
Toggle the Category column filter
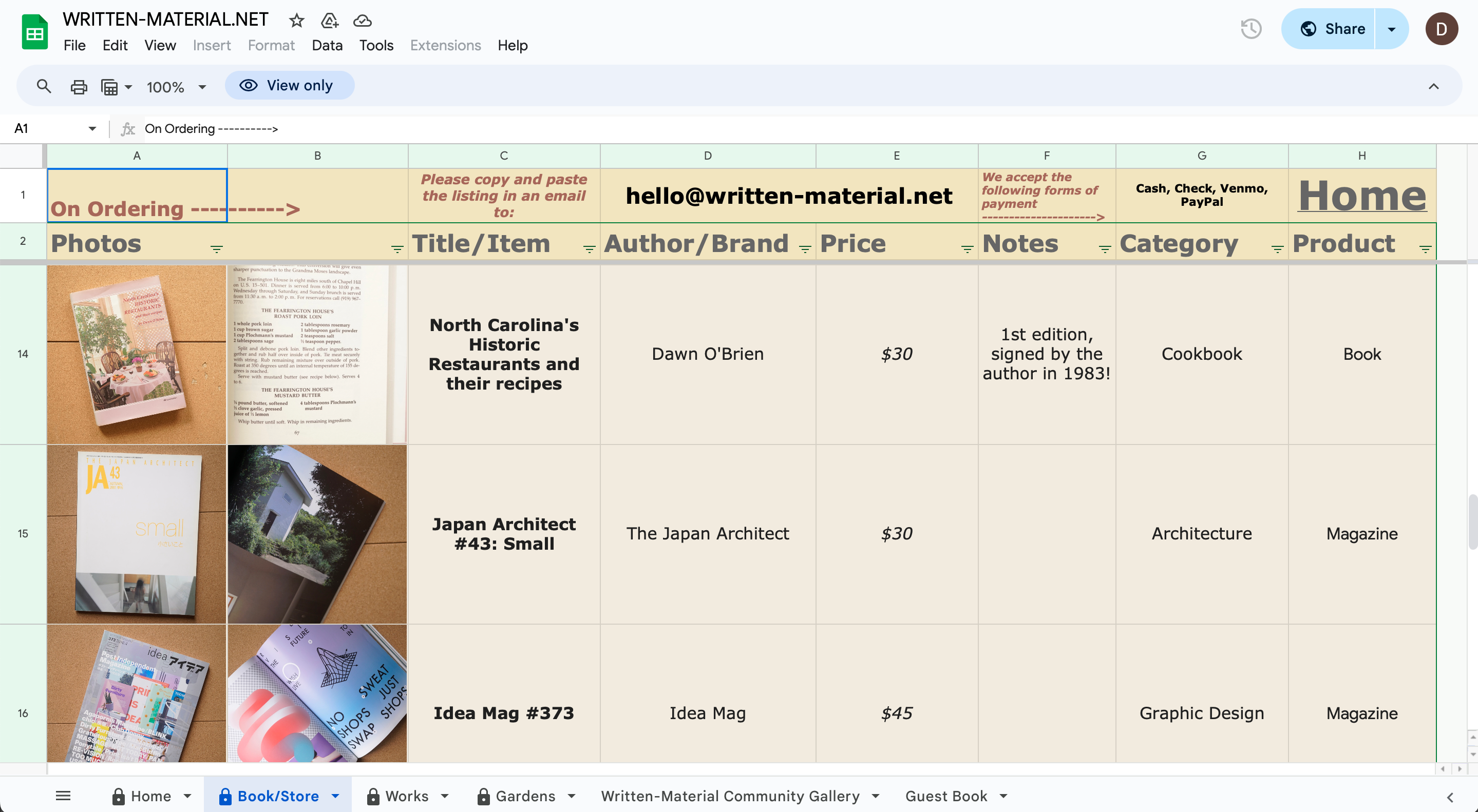pos(1277,249)
